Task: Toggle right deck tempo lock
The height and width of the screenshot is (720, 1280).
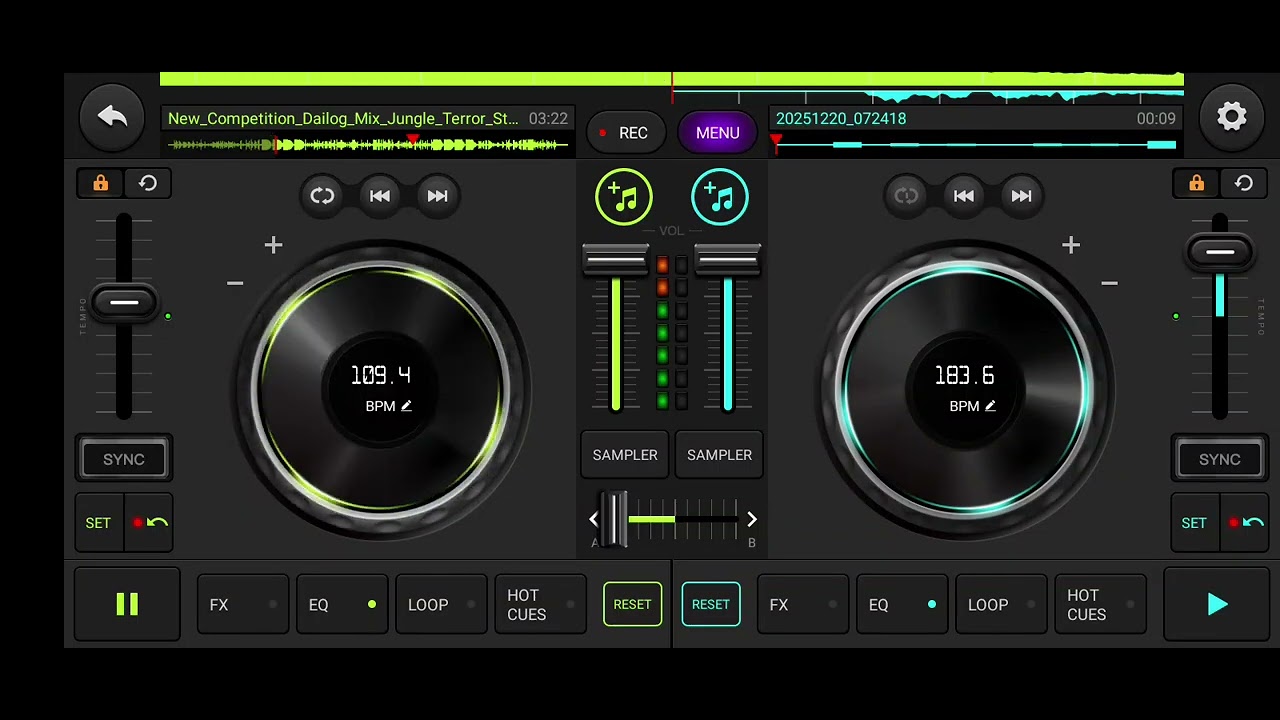Action: [x=1196, y=184]
